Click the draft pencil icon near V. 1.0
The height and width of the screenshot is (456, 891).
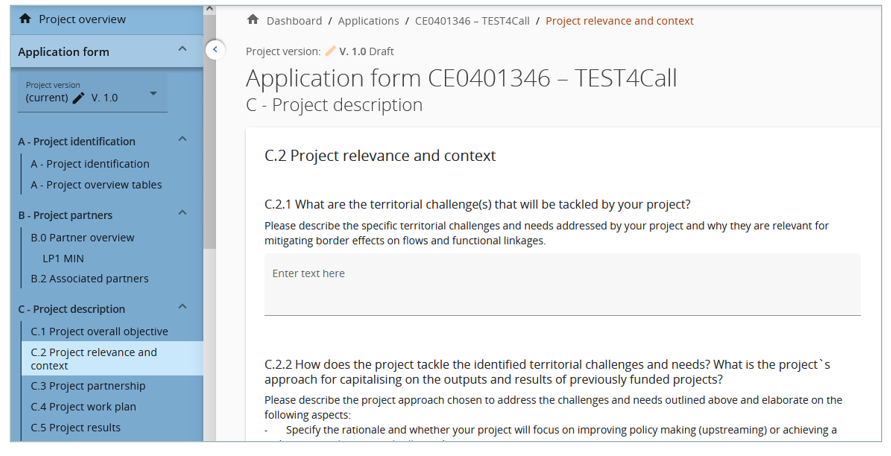(331, 51)
